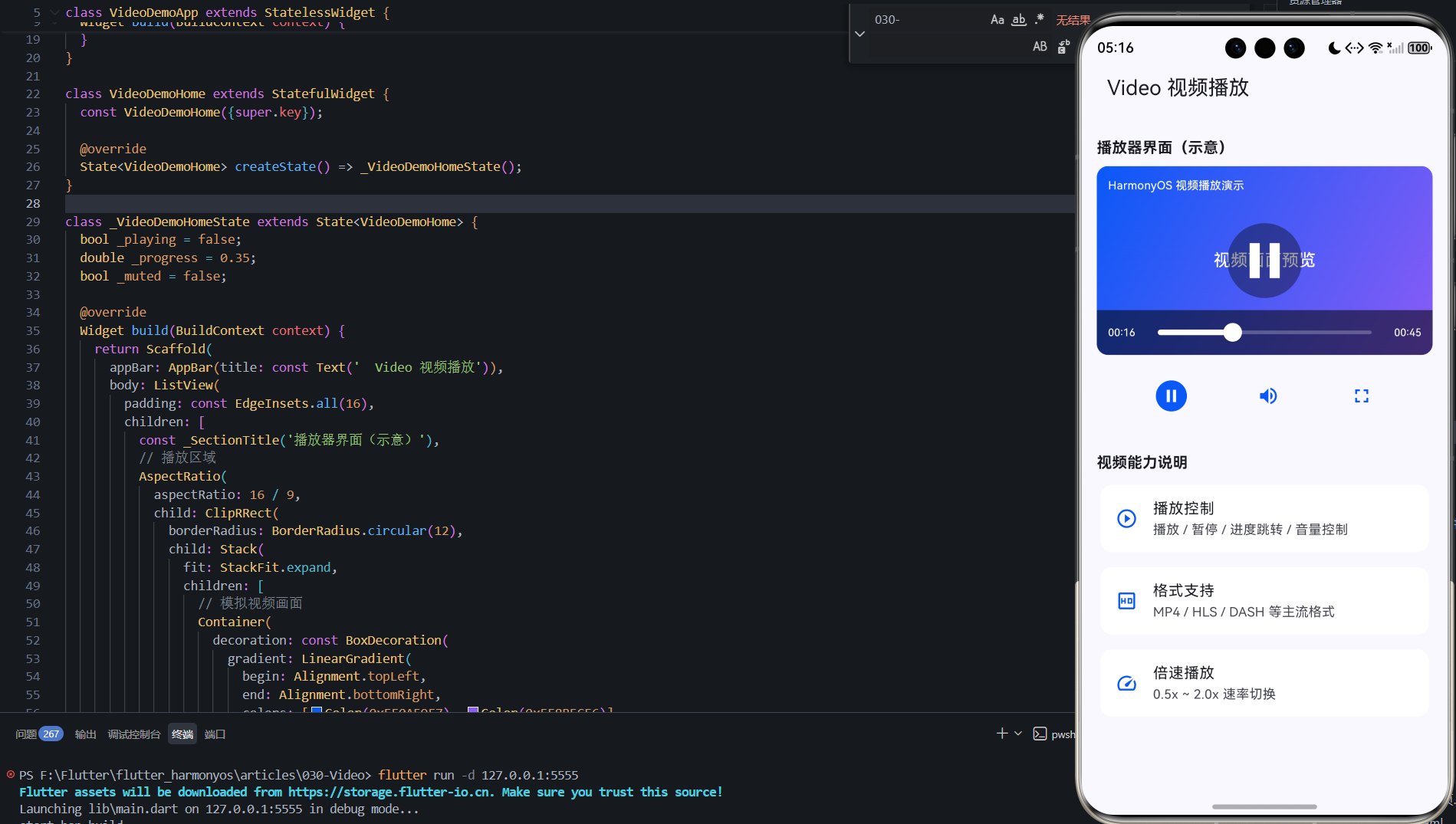Viewport: 1456px width, 824px height.
Task: Click the battery indicator in phone status bar
Action: coord(1419,48)
